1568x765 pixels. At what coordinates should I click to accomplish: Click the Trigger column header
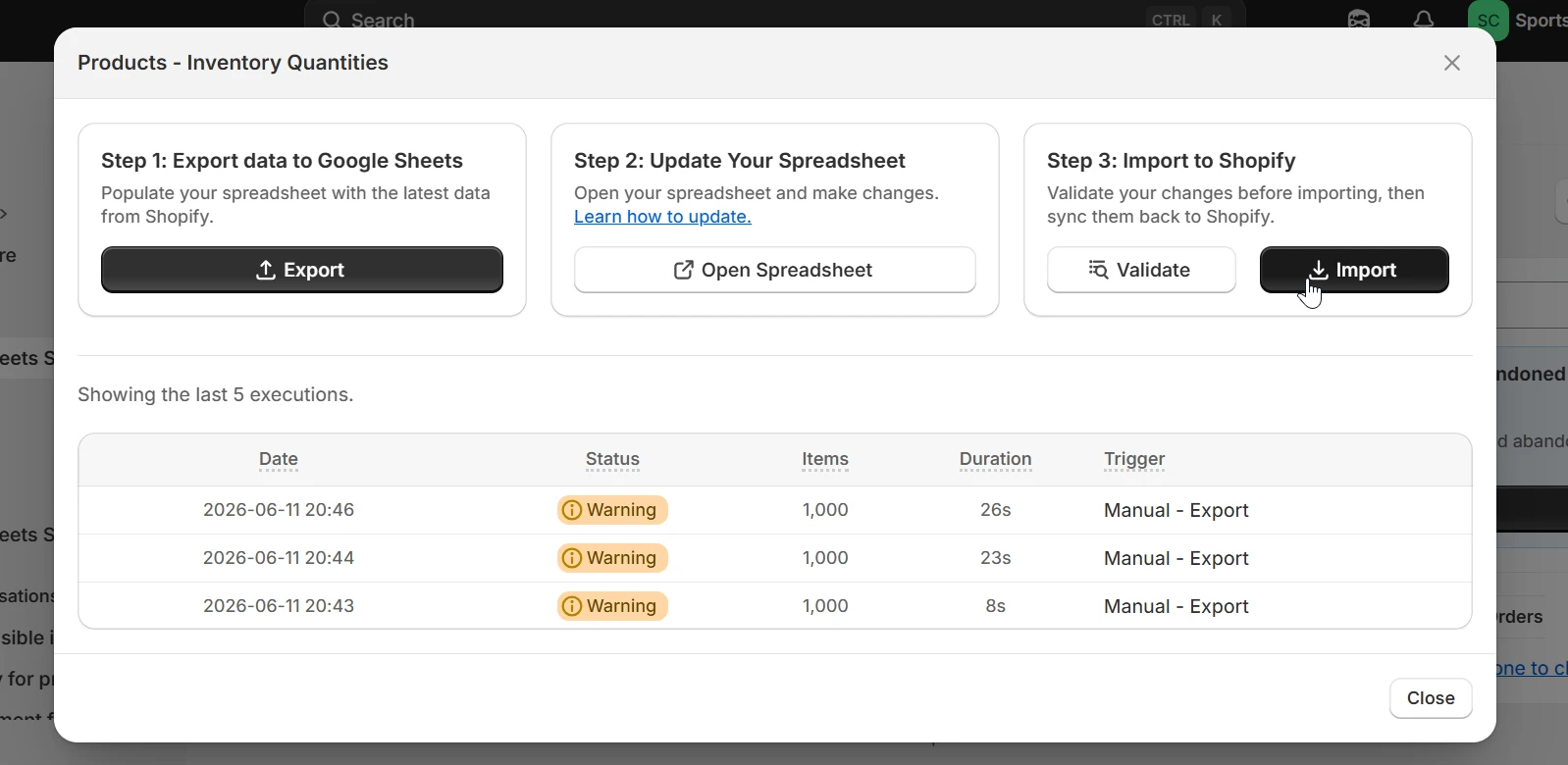click(x=1135, y=460)
